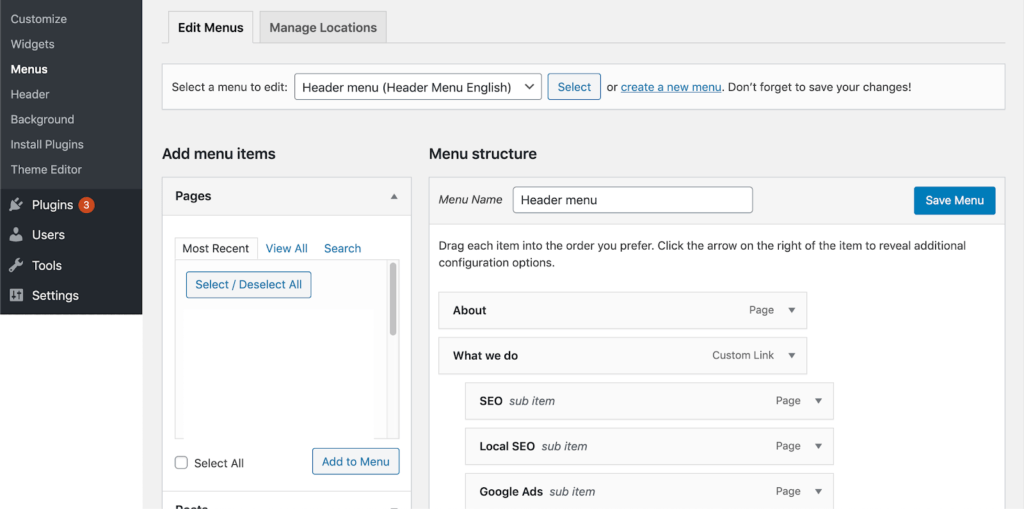
Task: Click the About menu item title
Action: pyautogui.click(x=470, y=310)
